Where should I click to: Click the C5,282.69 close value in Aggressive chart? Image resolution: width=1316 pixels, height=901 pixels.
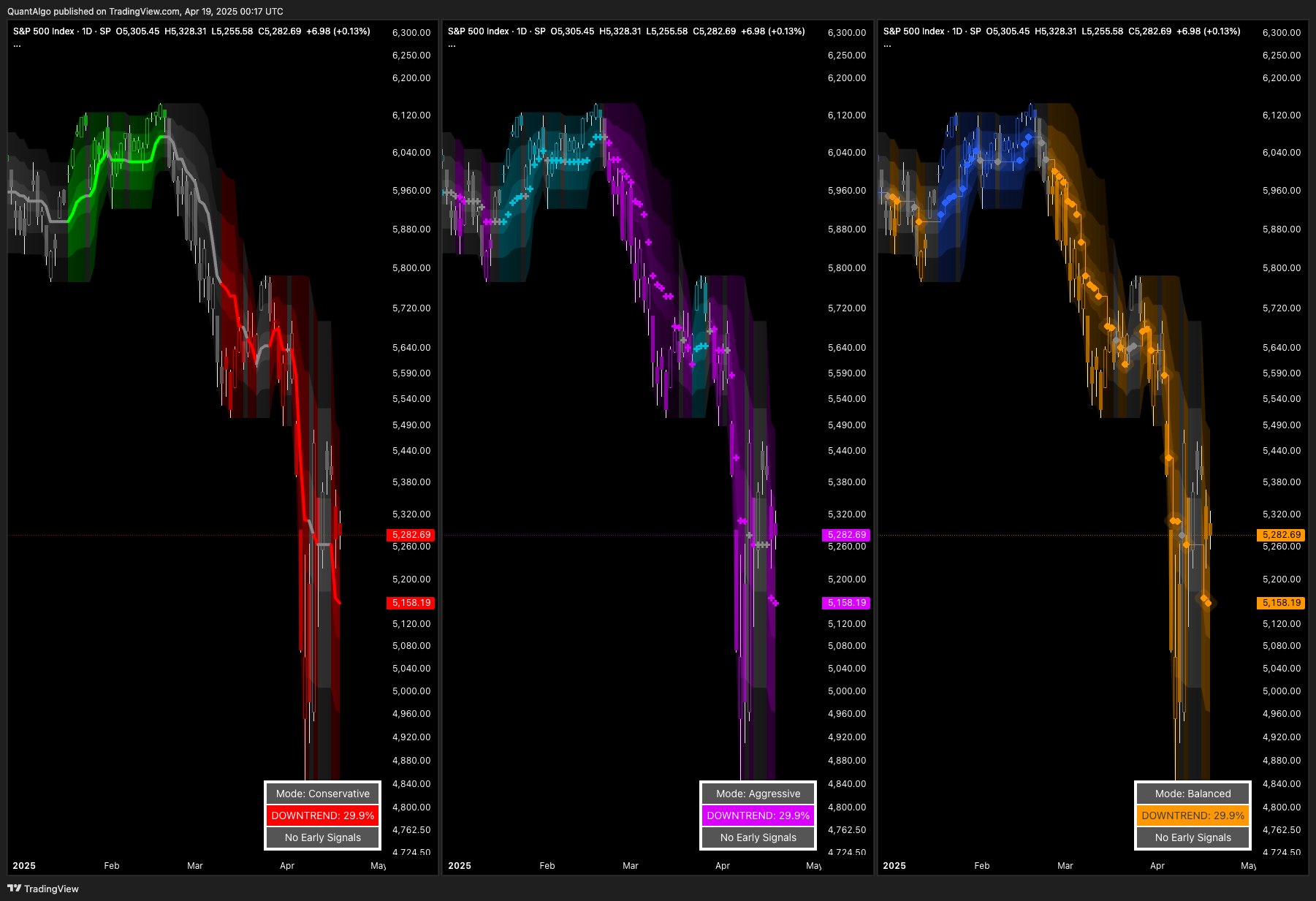point(715,31)
